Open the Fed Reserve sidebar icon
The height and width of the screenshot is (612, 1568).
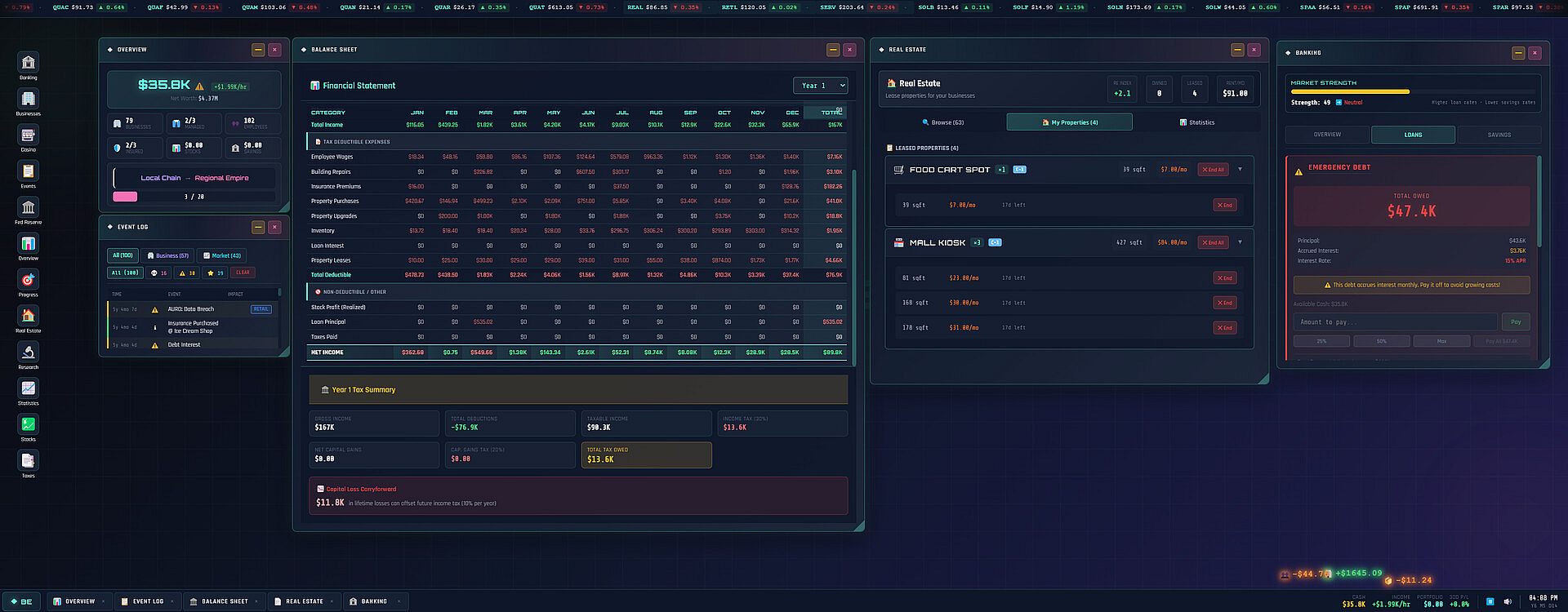tap(28, 208)
